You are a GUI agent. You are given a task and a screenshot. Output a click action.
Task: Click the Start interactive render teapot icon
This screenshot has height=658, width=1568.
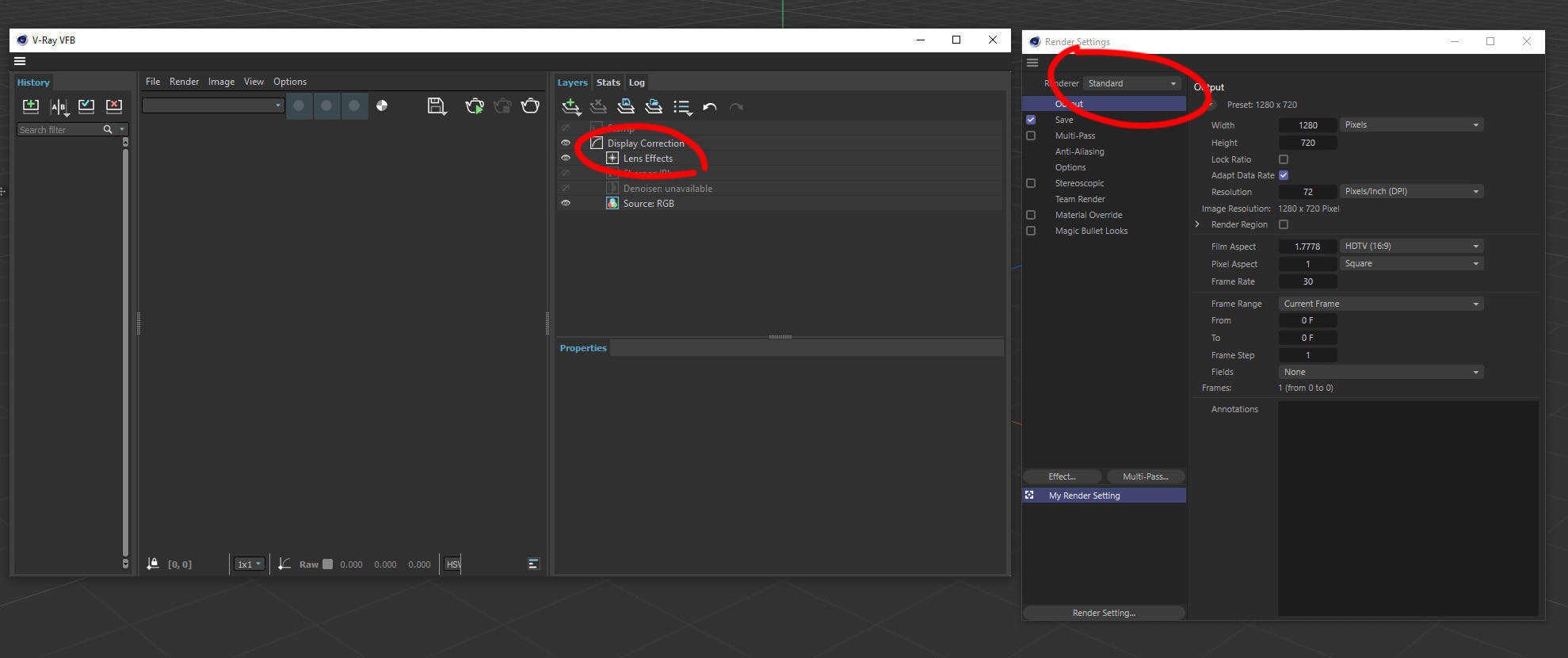pos(475,105)
